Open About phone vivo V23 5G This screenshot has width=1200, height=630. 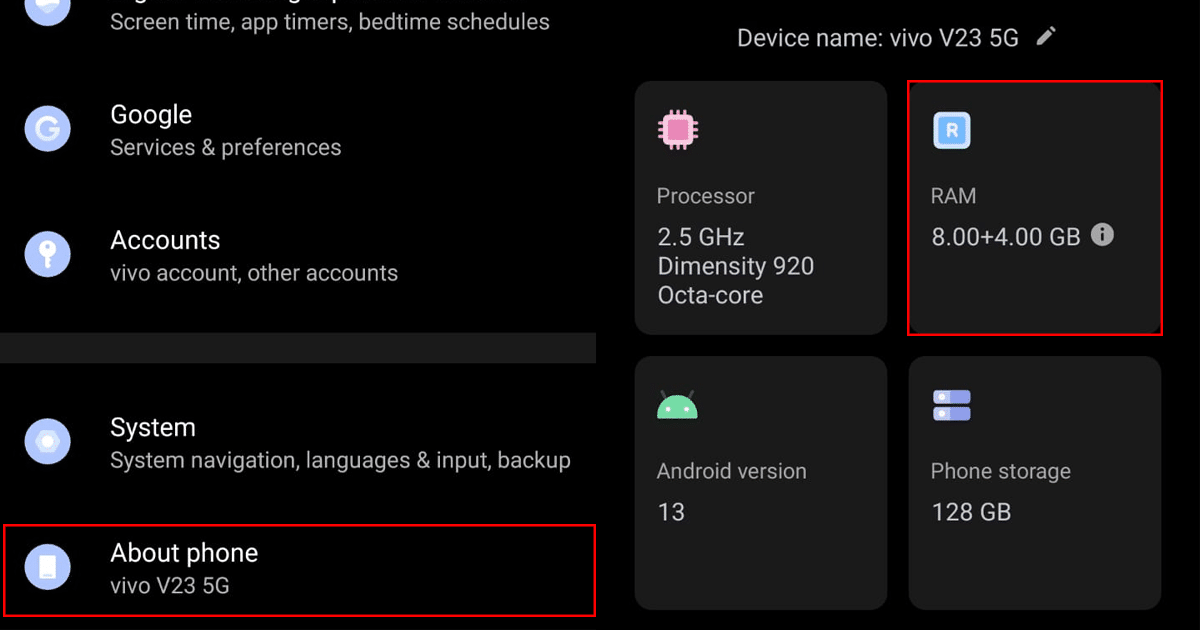click(300, 568)
